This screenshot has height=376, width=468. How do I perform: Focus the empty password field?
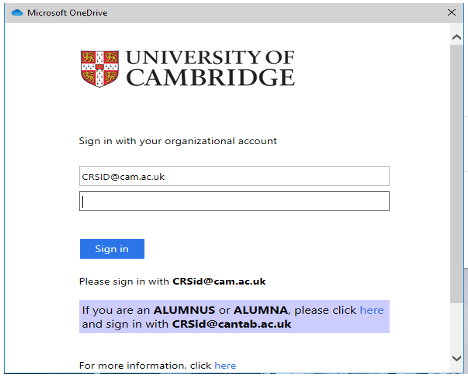click(x=234, y=201)
